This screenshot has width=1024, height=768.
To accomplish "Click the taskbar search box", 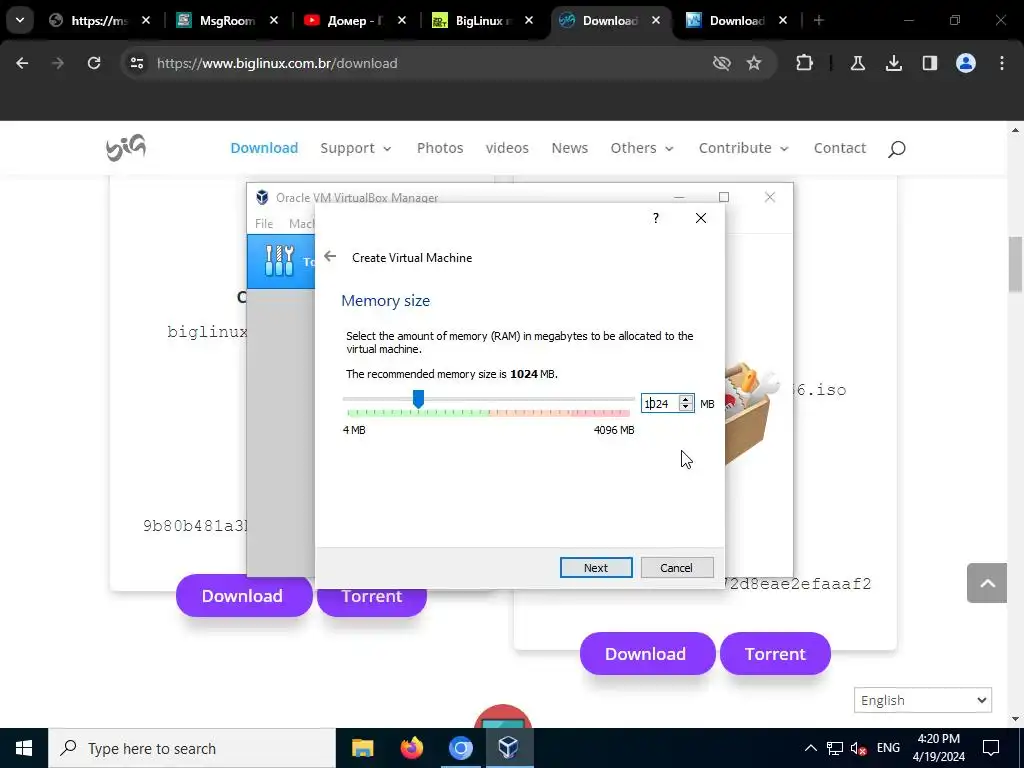I will coord(192,748).
